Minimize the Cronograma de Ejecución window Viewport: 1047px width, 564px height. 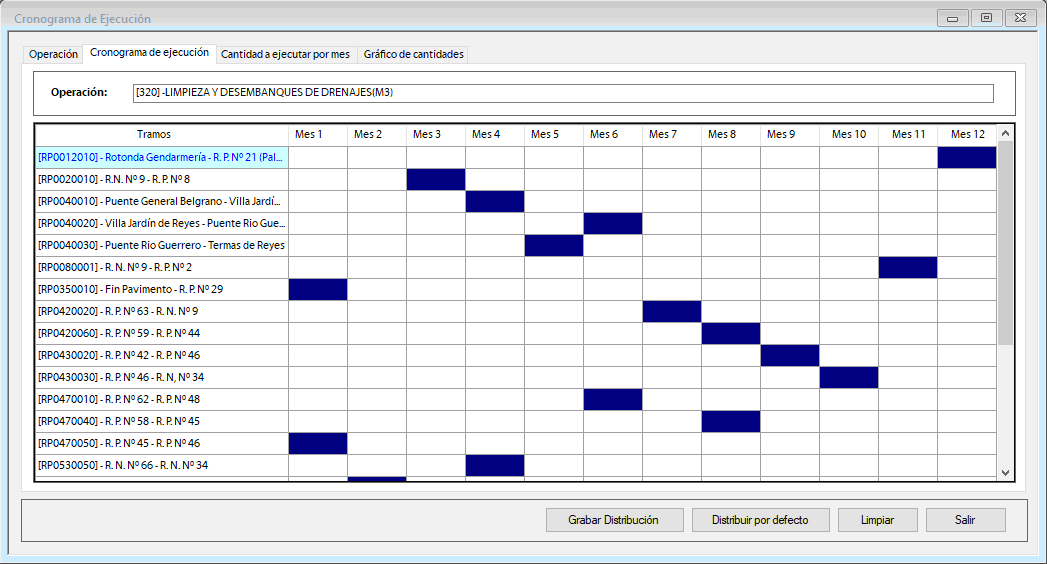[953, 18]
